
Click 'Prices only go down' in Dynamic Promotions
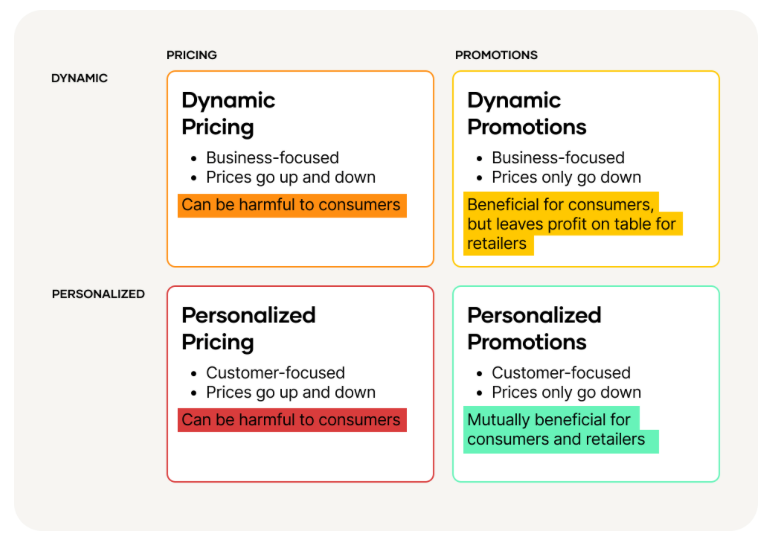(x=566, y=177)
